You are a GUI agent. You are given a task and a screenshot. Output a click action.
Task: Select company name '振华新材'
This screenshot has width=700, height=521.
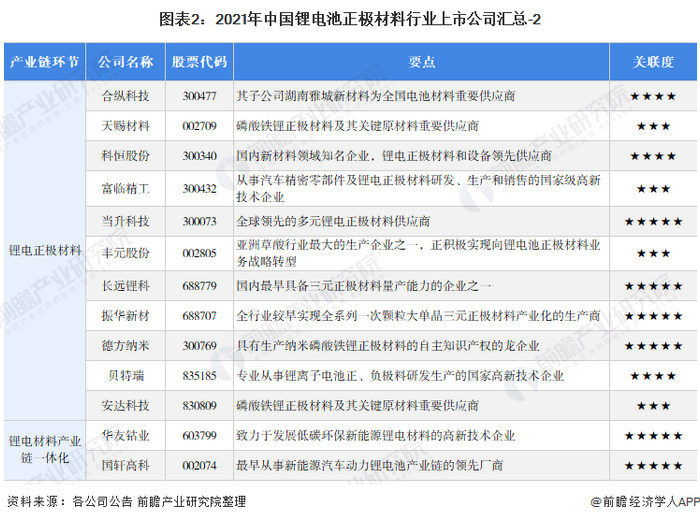(125, 316)
